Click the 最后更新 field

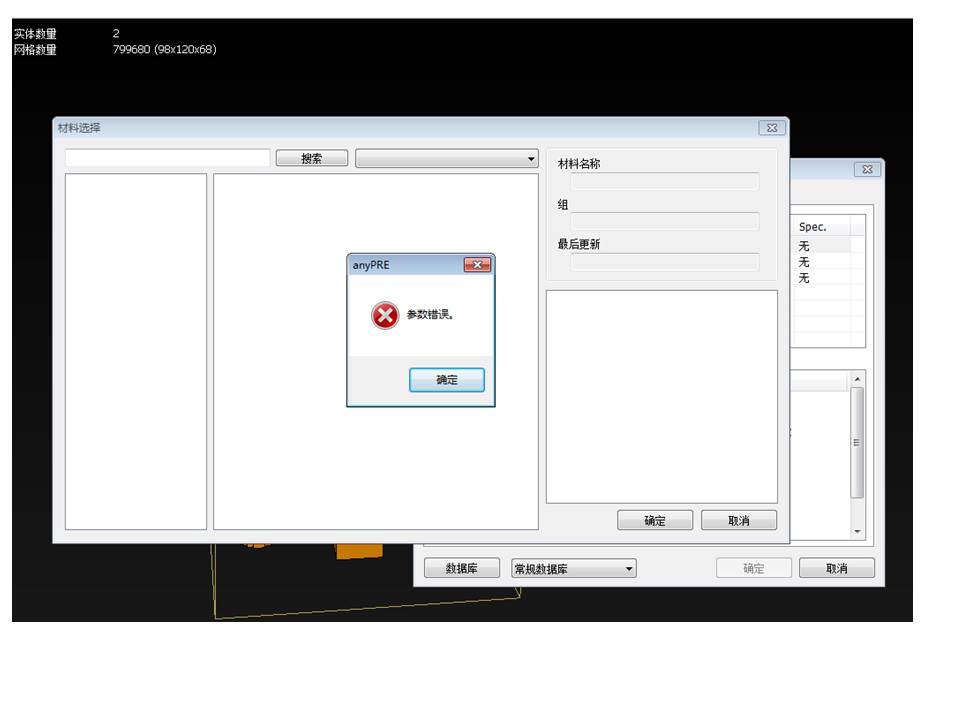(x=664, y=262)
